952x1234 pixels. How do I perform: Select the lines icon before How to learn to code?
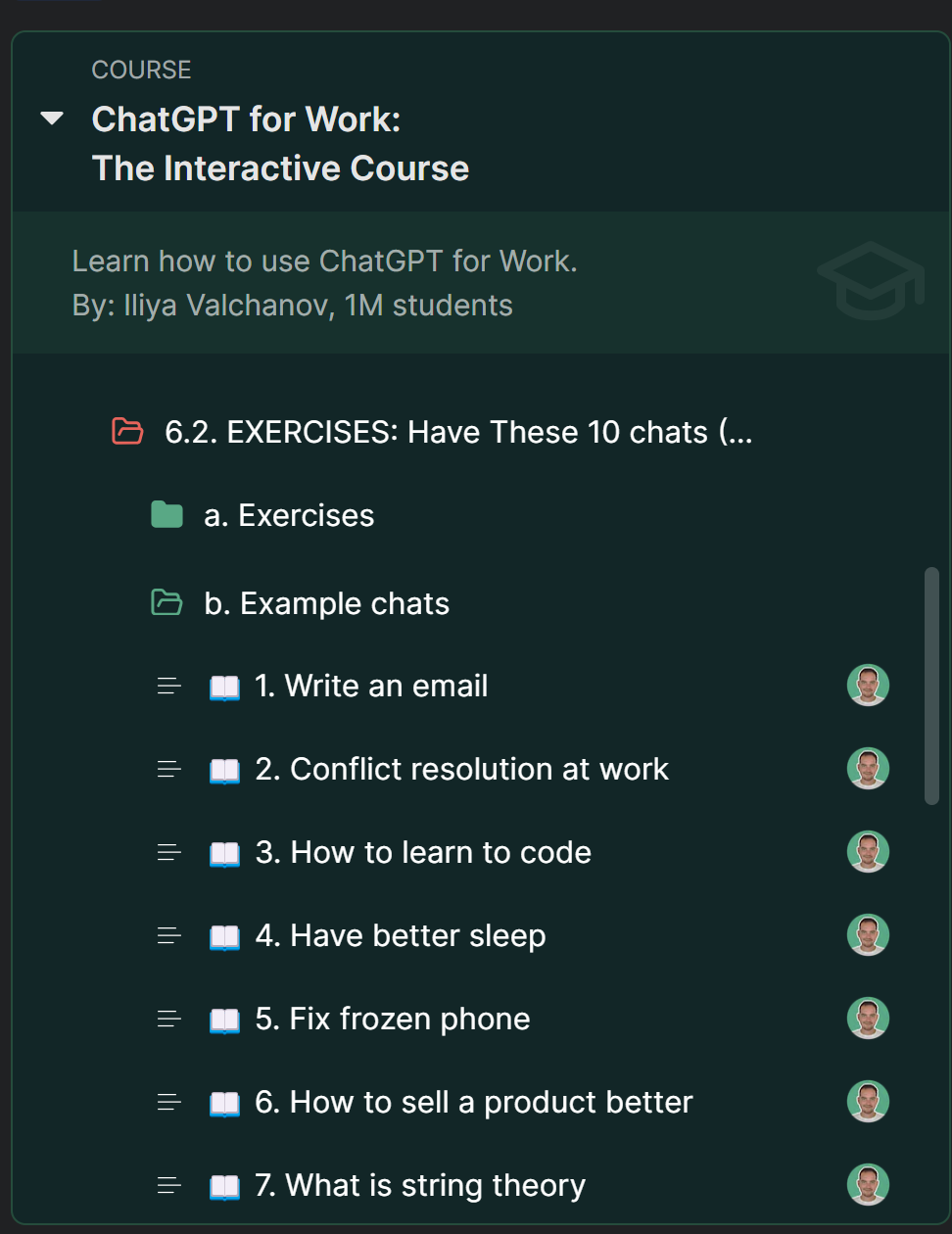[169, 853]
